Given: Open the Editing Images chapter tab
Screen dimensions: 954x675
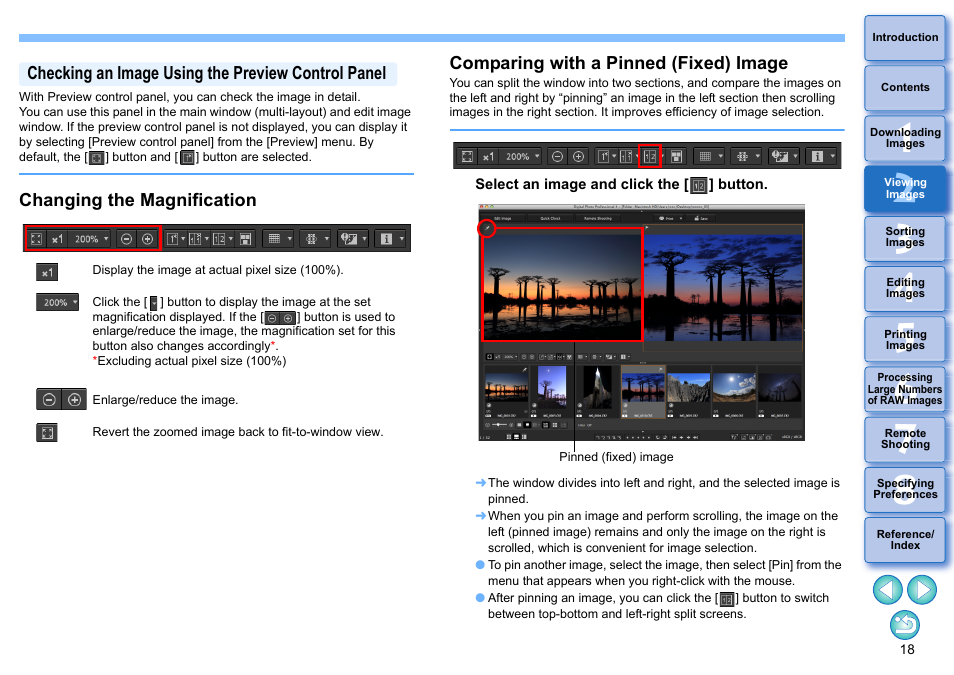Looking at the screenshot, I should click(905, 288).
